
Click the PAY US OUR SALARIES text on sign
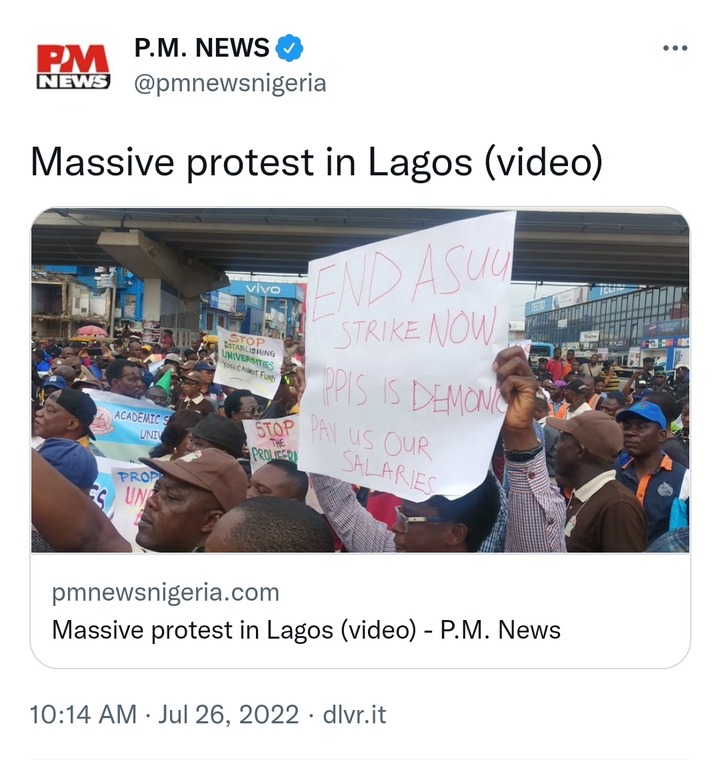click(372, 453)
